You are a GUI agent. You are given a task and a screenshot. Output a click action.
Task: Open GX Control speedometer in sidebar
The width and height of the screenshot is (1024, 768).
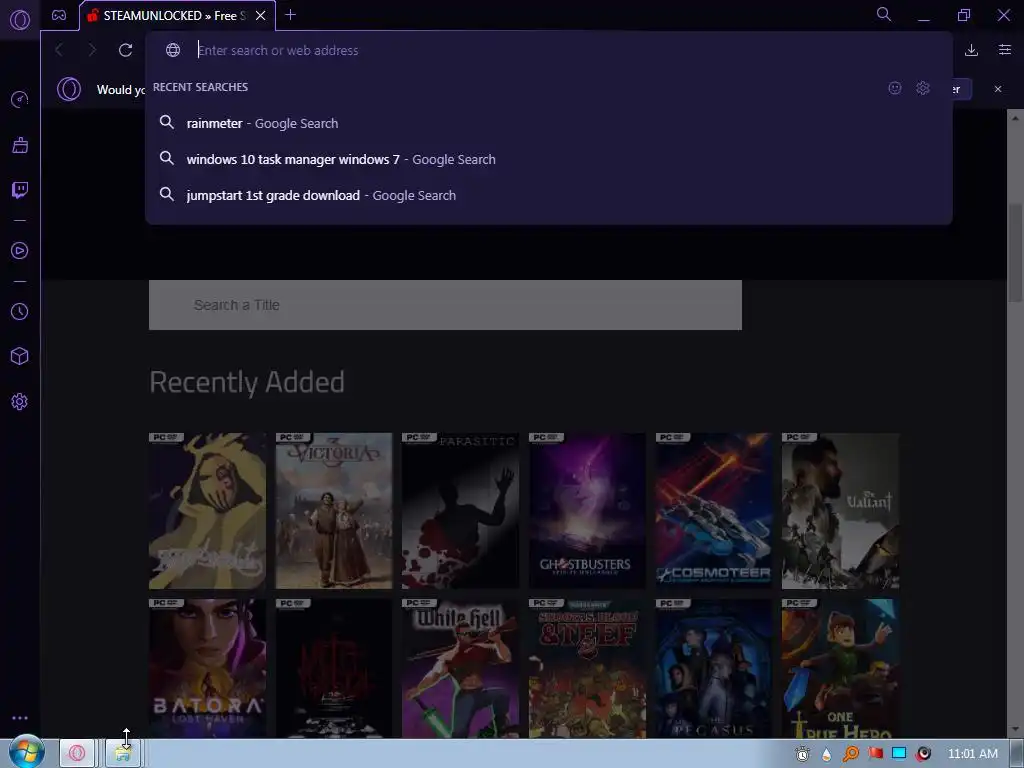[x=20, y=99]
